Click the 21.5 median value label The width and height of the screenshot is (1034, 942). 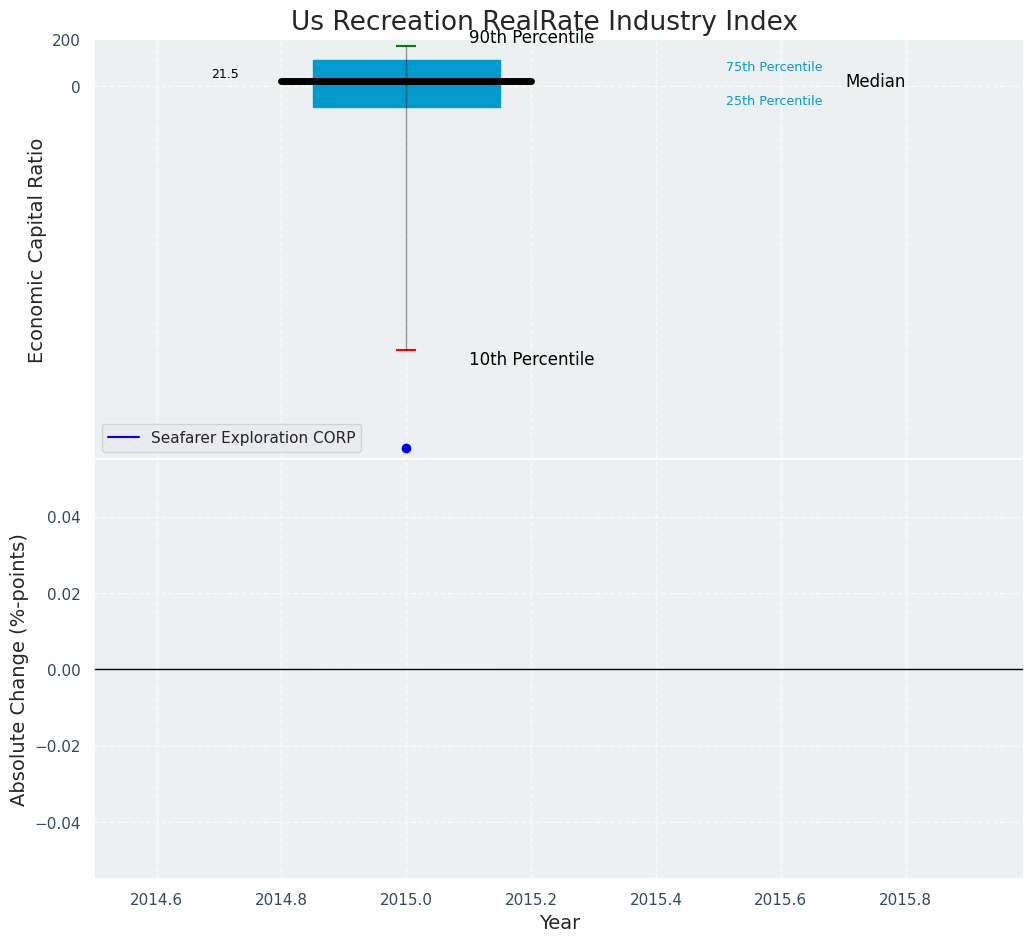coord(225,74)
